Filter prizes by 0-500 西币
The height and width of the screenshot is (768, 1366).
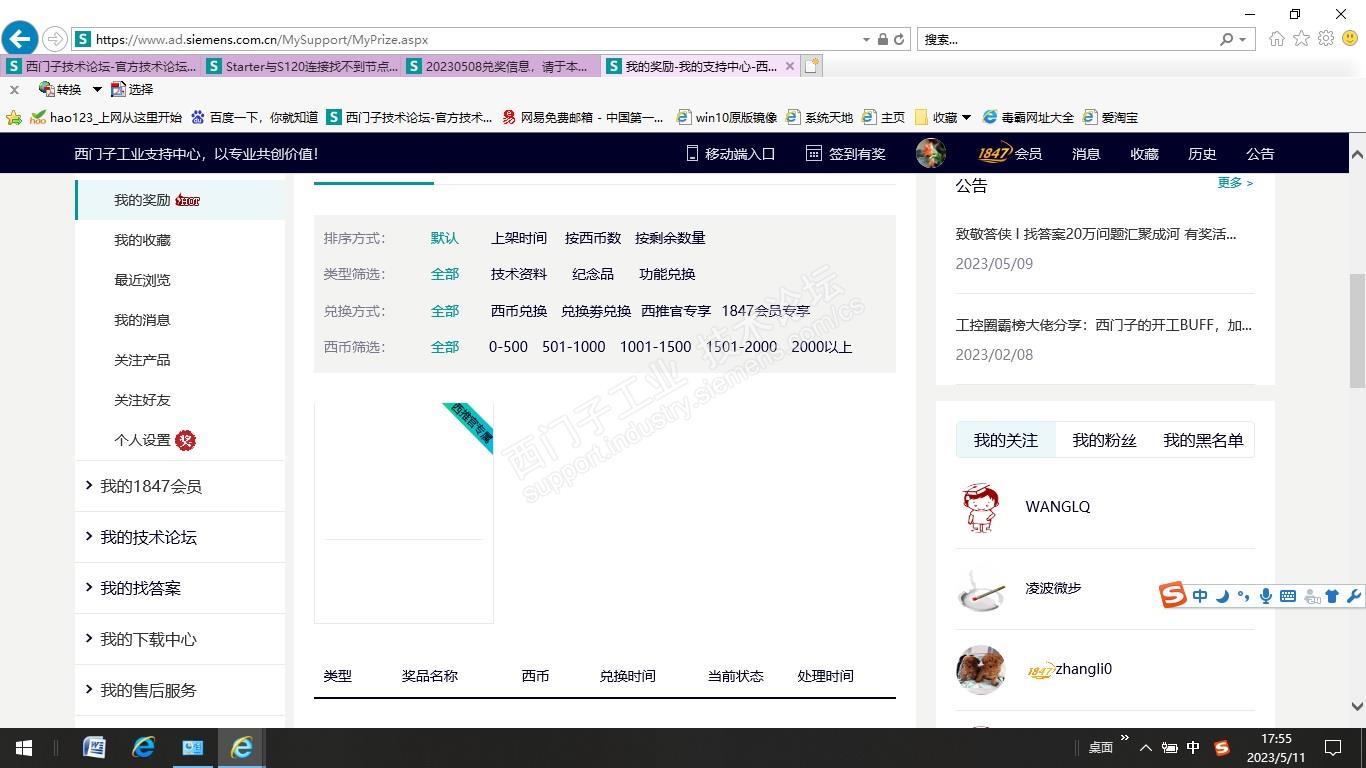[508, 347]
